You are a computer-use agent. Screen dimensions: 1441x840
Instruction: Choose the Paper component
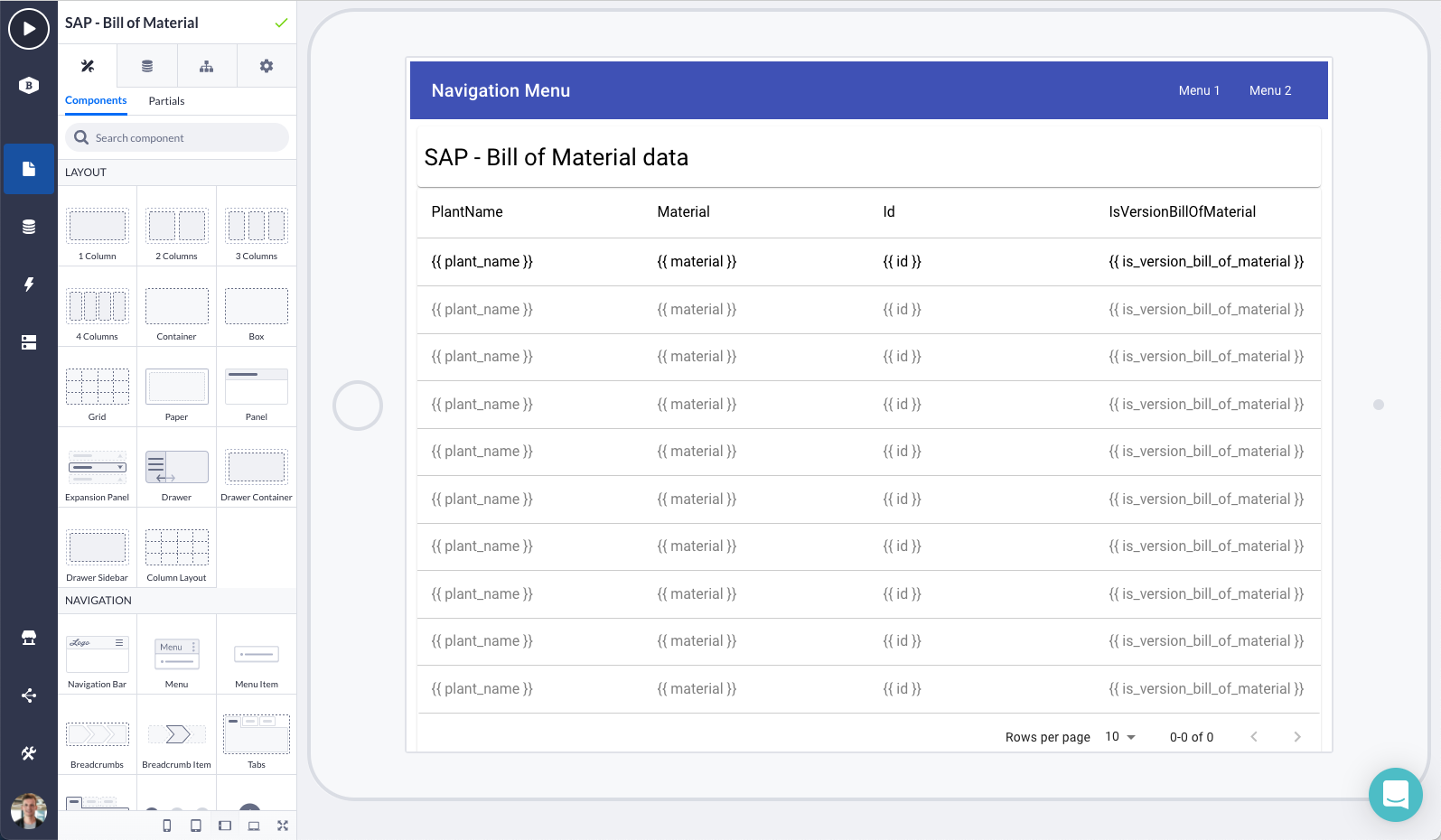[x=177, y=387]
